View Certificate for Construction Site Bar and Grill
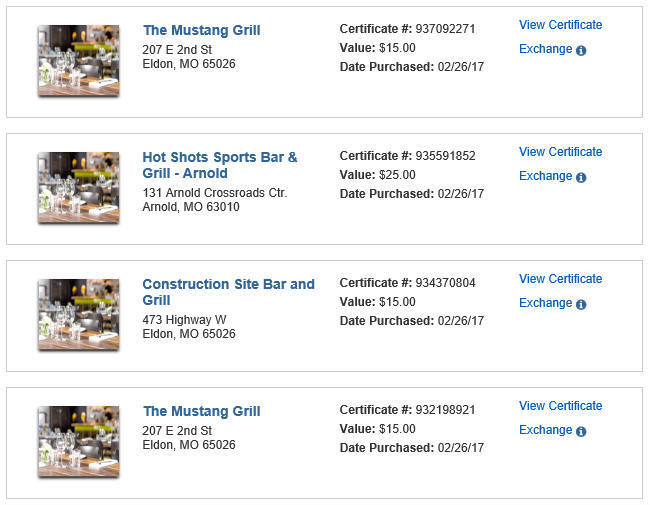This screenshot has height=505, width=650. (x=560, y=279)
